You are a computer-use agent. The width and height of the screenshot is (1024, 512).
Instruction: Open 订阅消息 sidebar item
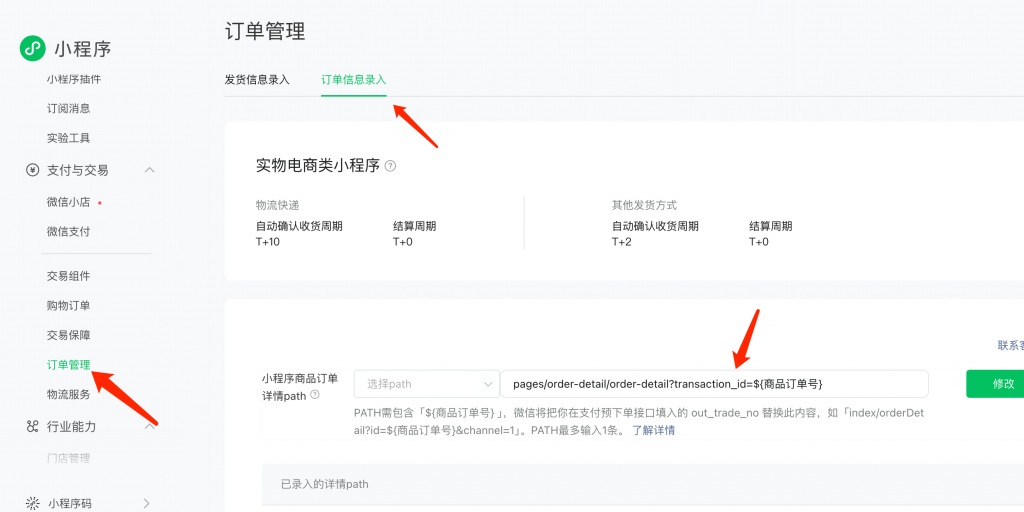[69, 108]
